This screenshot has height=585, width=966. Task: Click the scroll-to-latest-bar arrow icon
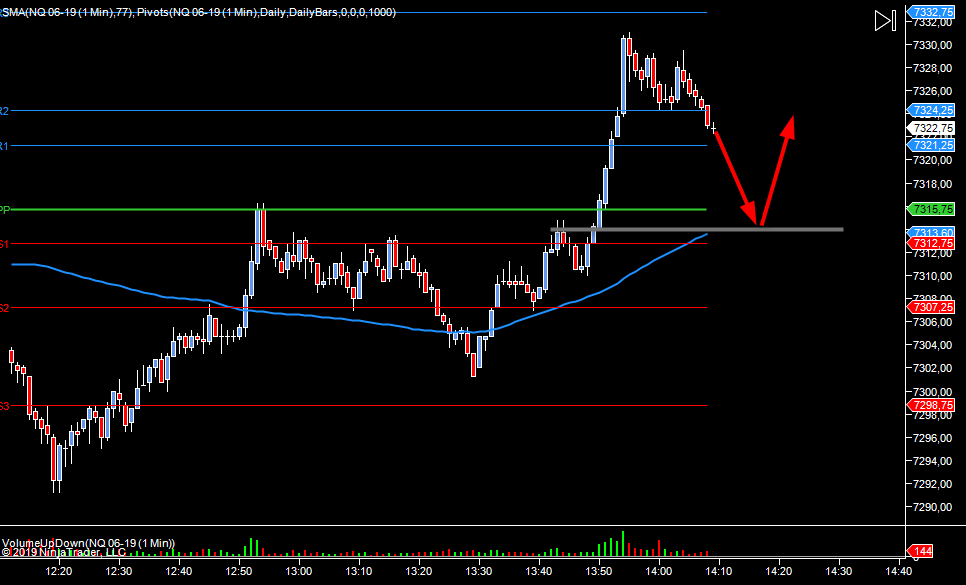(x=884, y=21)
